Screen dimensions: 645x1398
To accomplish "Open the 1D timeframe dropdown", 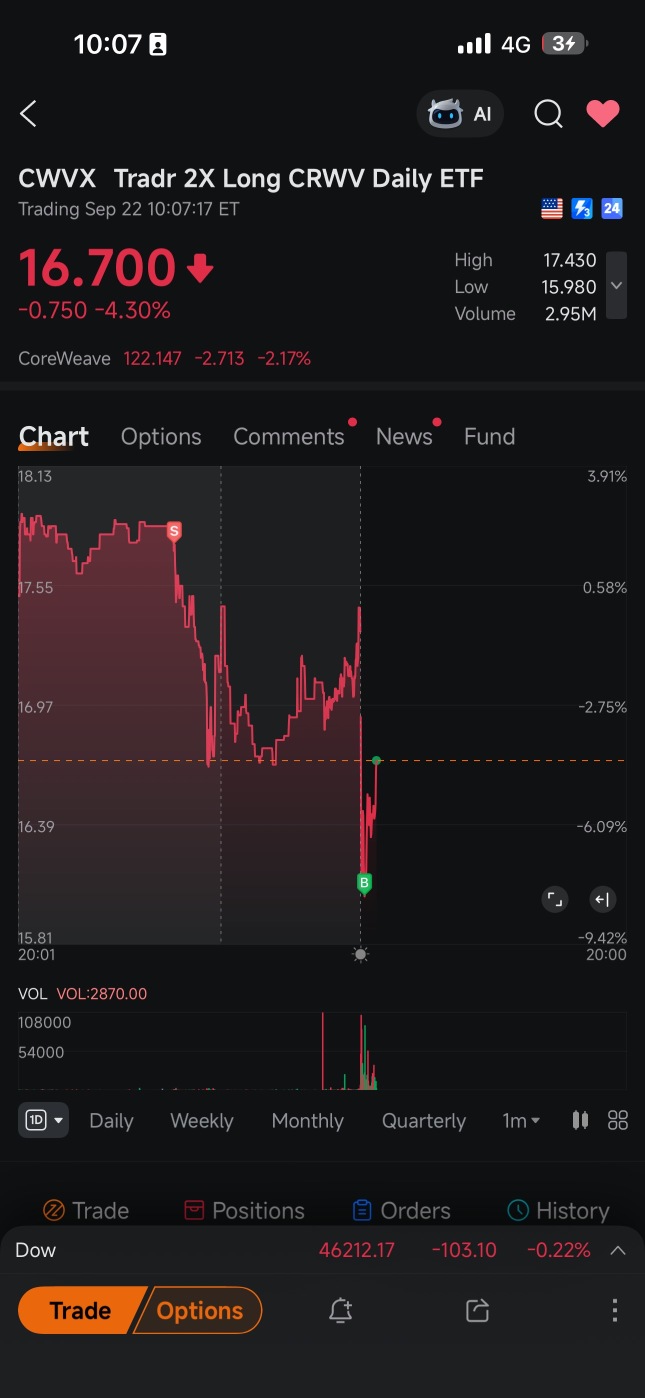I will click(43, 1120).
